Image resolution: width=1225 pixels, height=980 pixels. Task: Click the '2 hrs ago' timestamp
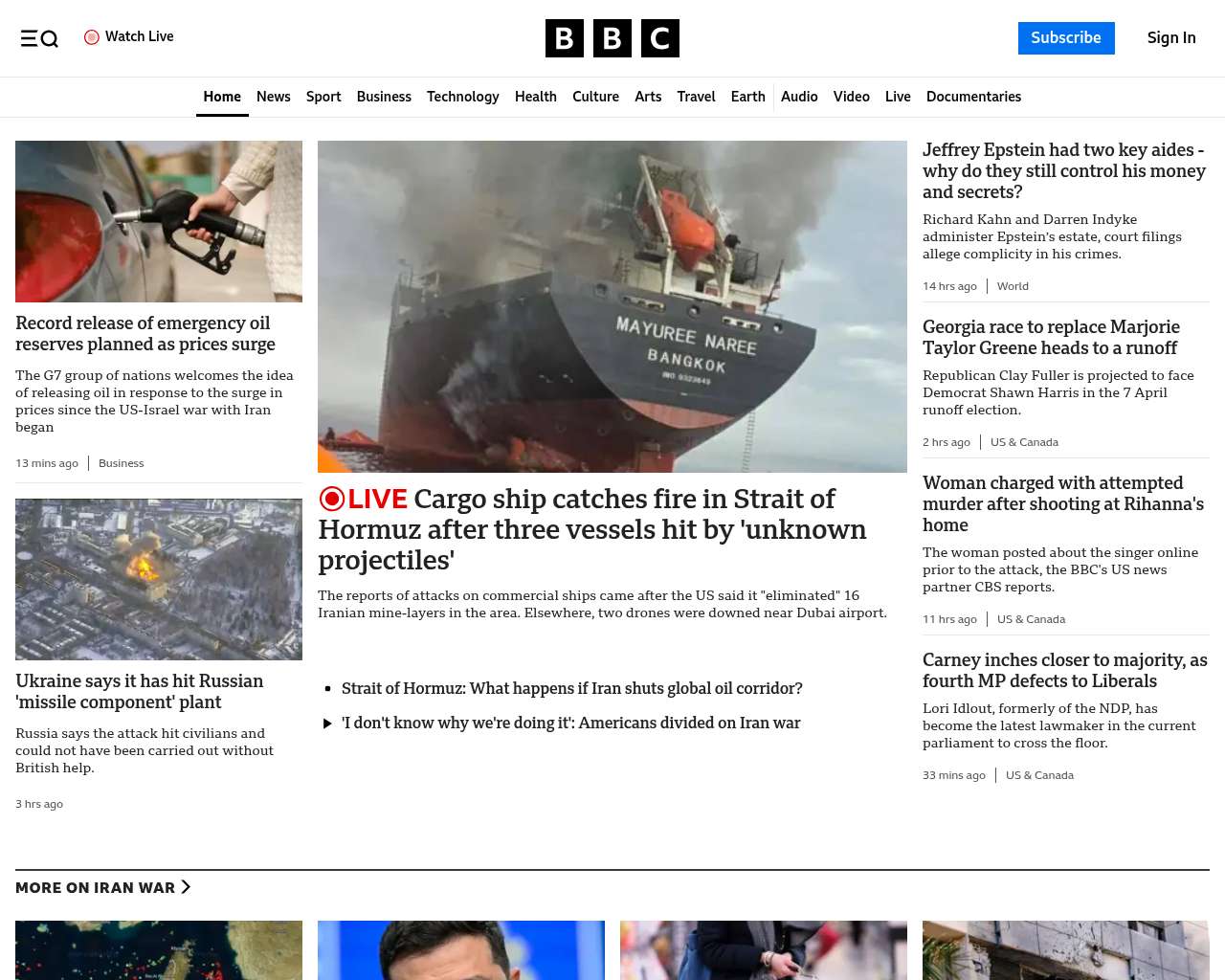point(947,442)
